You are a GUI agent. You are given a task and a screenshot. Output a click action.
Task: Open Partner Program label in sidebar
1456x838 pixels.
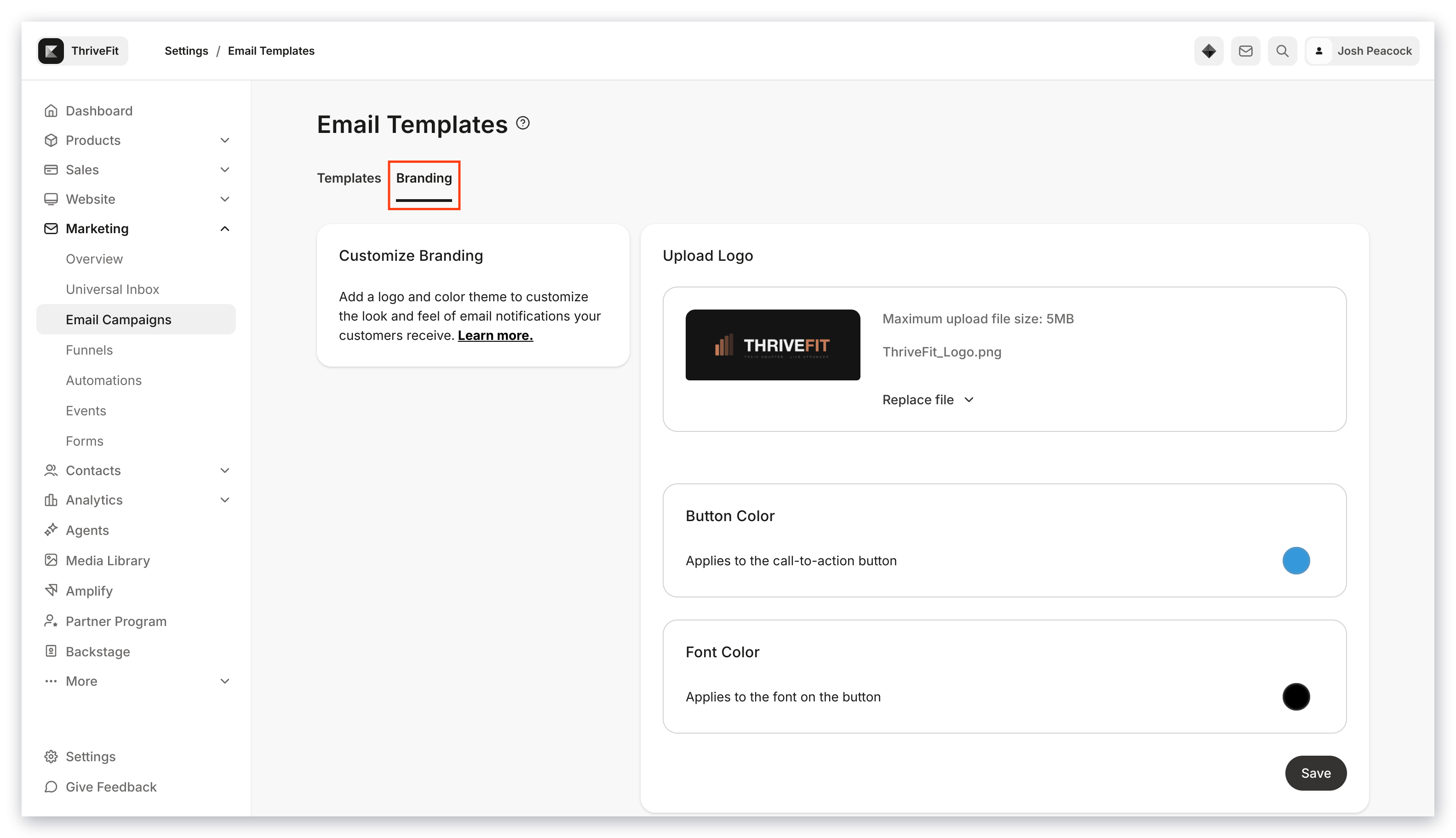[x=116, y=621]
